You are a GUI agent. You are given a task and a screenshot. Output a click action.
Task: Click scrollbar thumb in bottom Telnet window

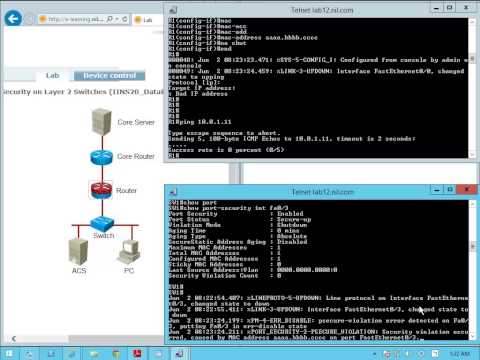[472, 247]
